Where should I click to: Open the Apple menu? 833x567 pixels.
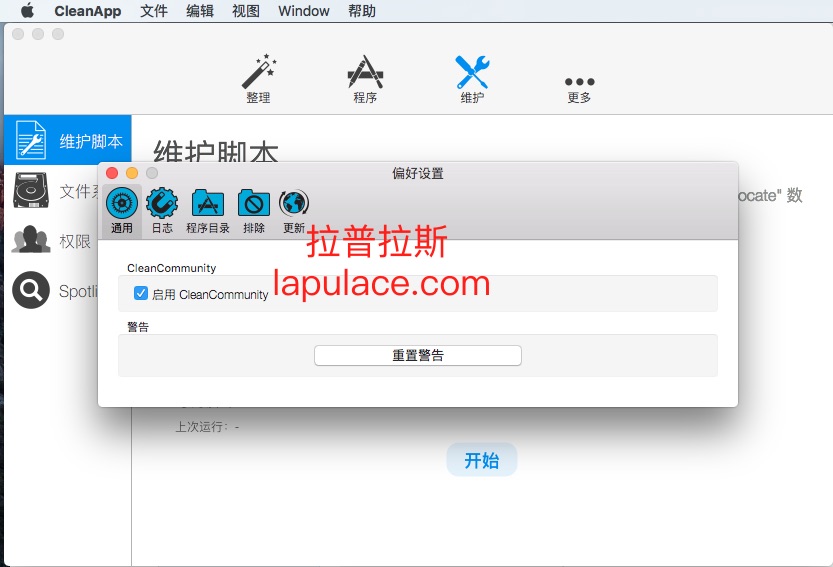pos(27,11)
